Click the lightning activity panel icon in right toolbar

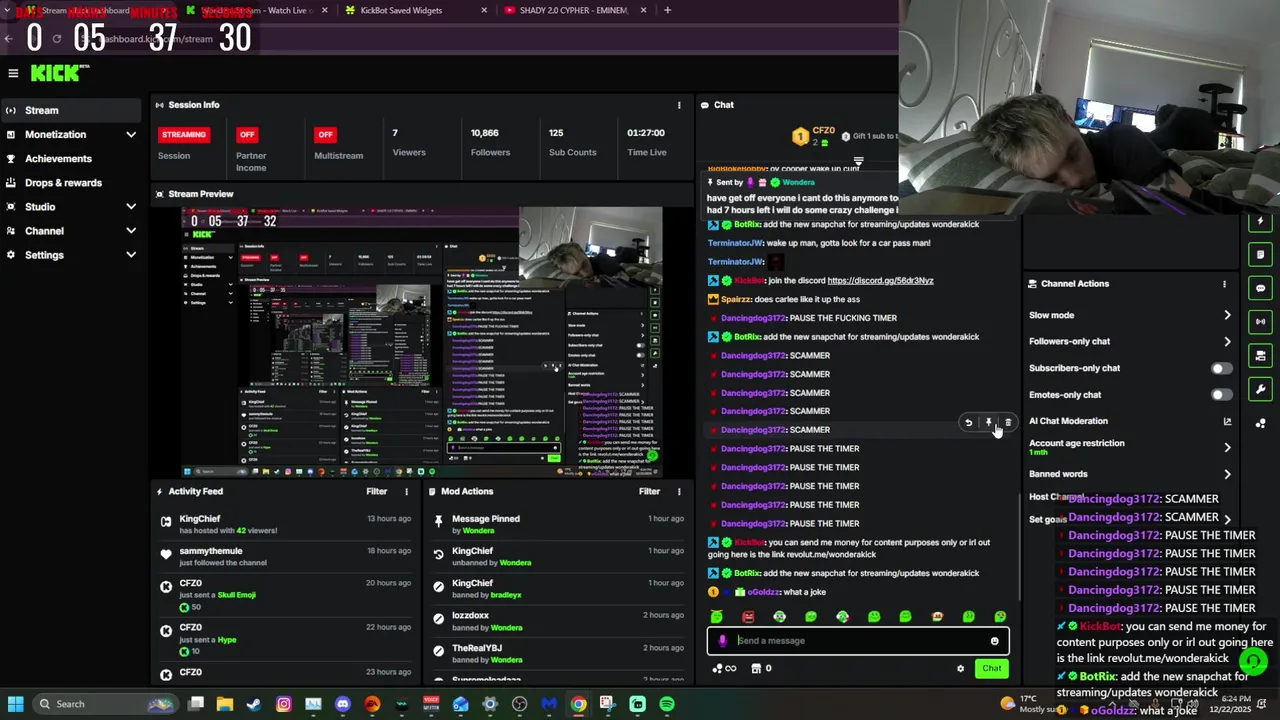pyautogui.click(x=1260, y=221)
